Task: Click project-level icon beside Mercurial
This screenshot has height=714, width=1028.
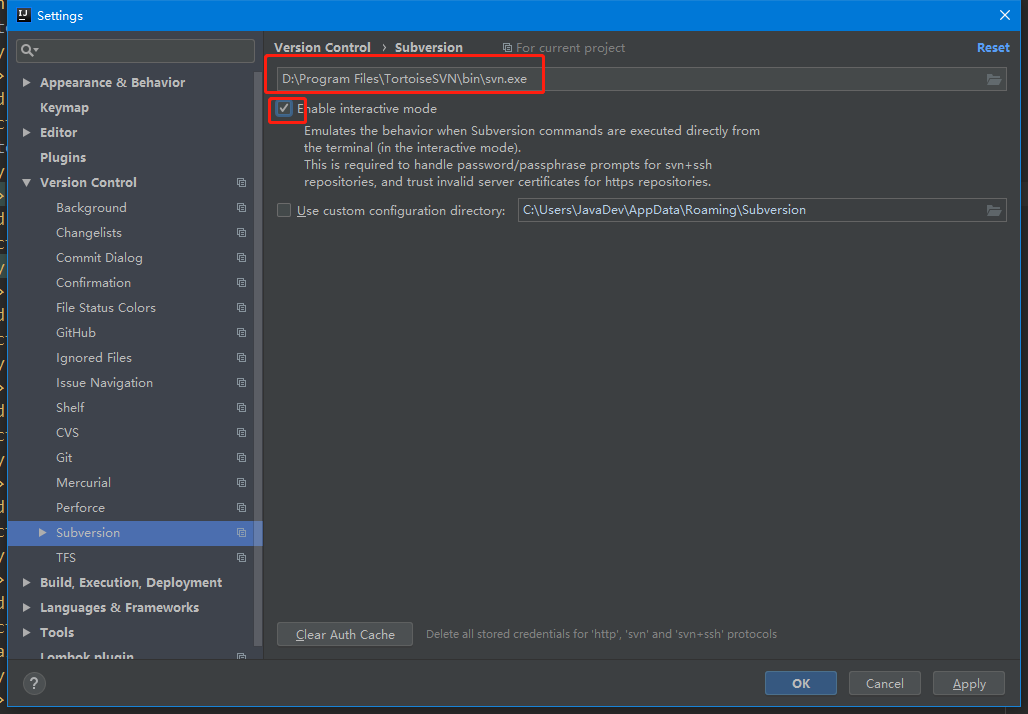Action: click(241, 483)
